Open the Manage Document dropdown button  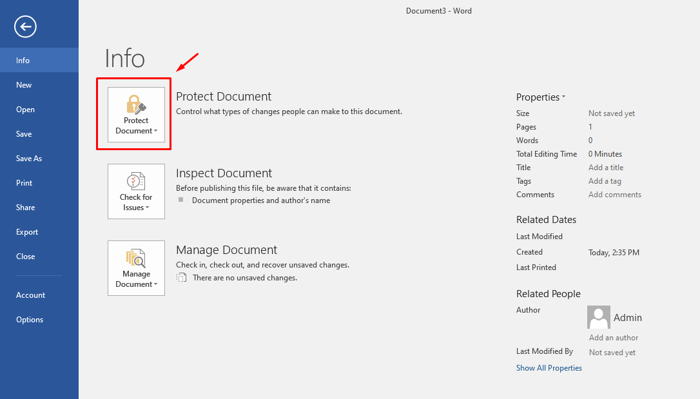point(136,268)
